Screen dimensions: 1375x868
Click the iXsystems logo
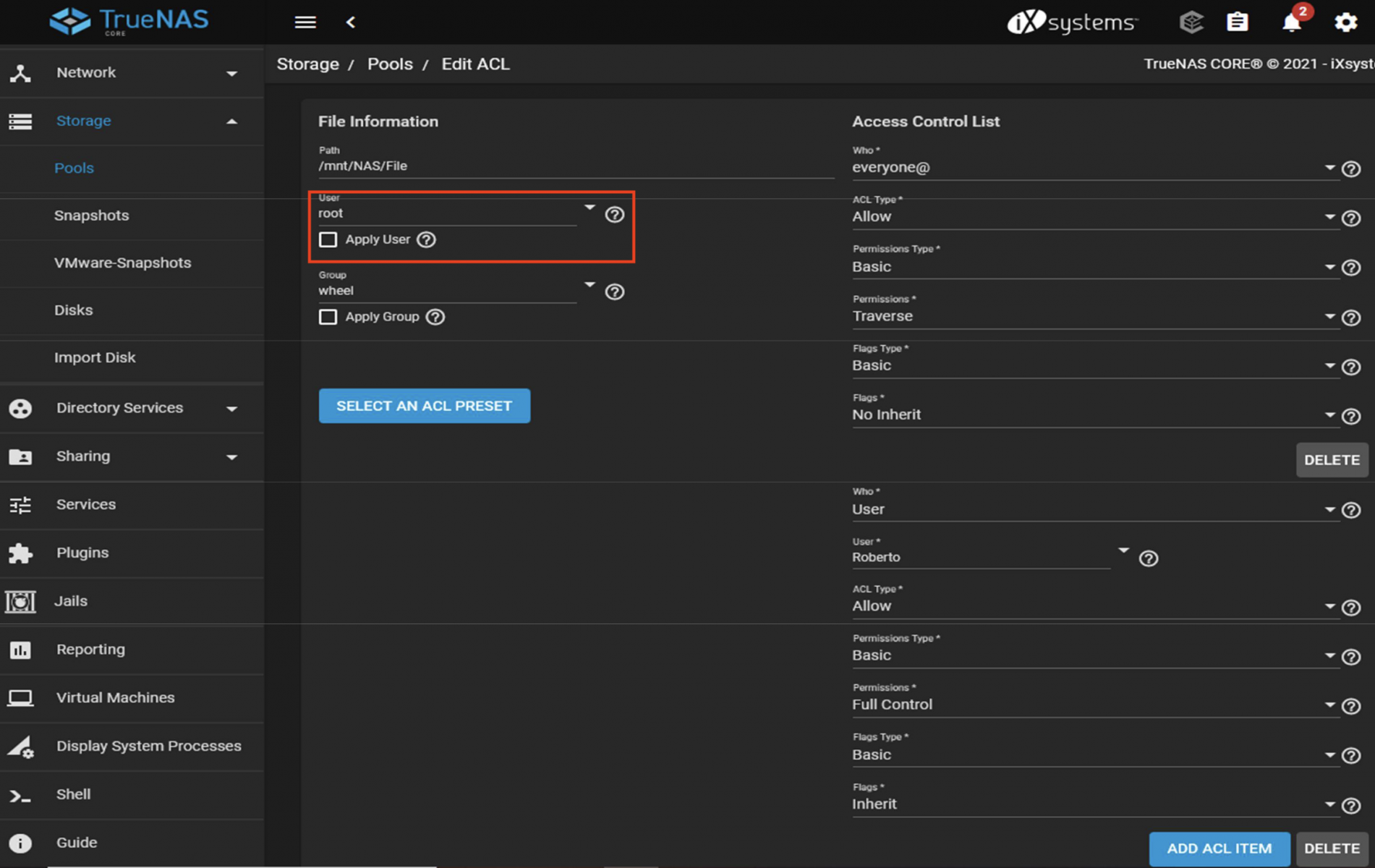tap(1072, 22)
